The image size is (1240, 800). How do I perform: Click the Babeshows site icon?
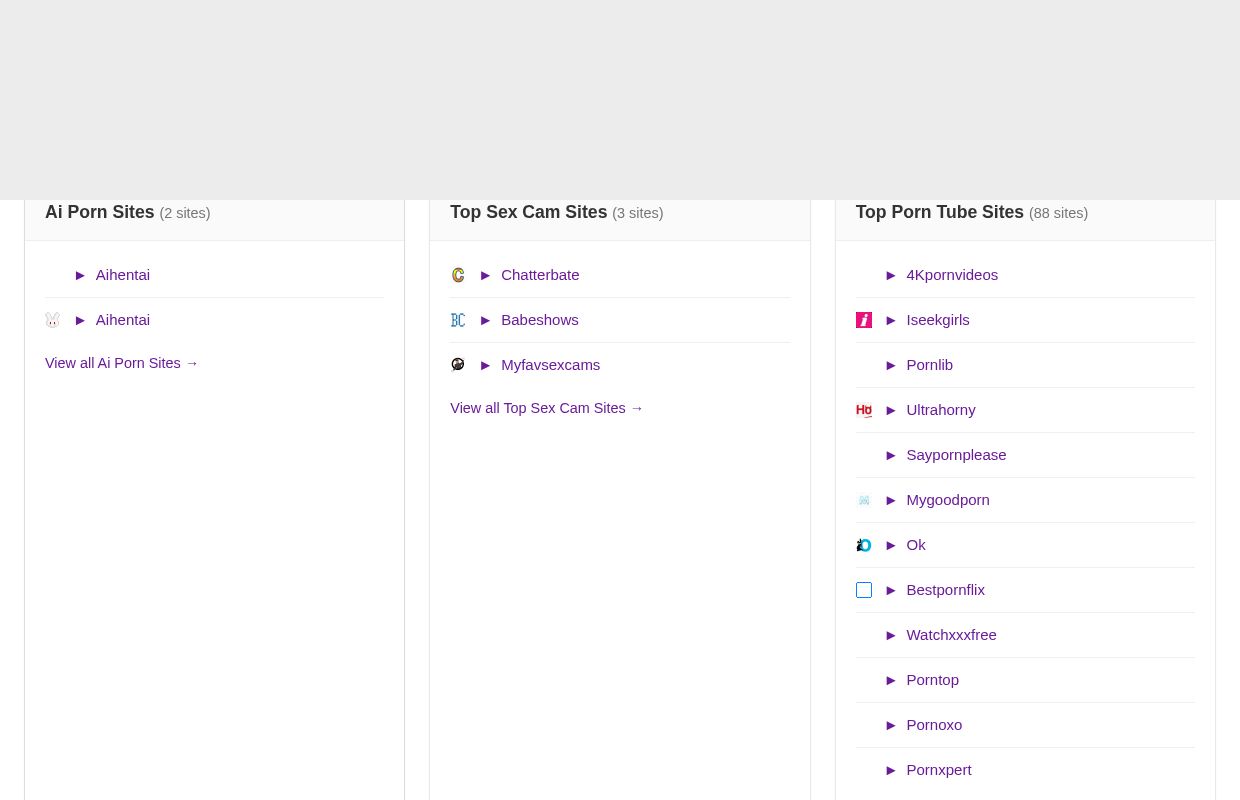click(458, 319)
